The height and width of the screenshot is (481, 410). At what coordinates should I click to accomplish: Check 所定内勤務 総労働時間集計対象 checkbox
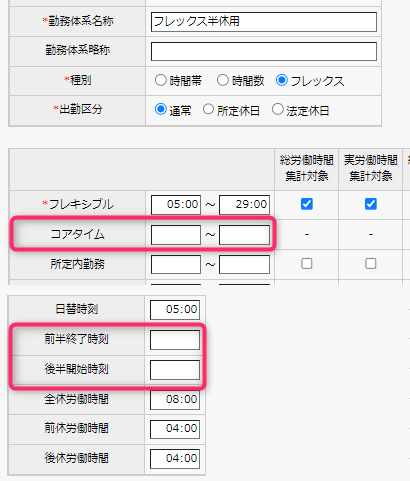click(307, 264)
